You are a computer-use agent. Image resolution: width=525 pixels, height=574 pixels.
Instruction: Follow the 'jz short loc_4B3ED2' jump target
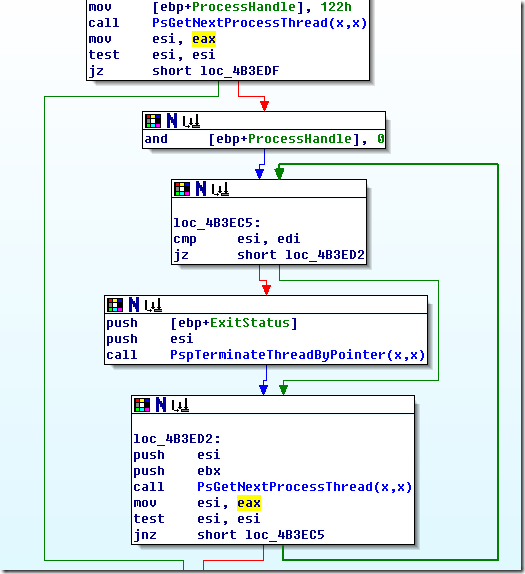[325, 255]
